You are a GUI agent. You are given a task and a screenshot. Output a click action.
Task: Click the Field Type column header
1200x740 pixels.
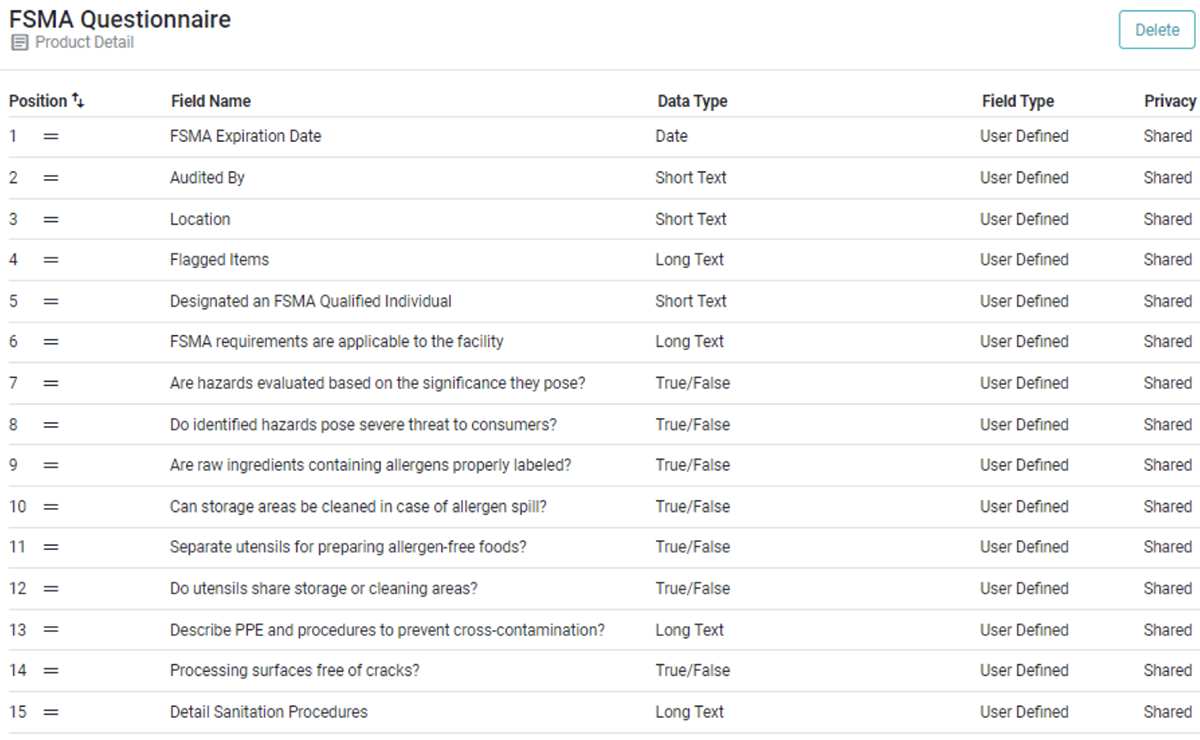[x=1017, y=101]
